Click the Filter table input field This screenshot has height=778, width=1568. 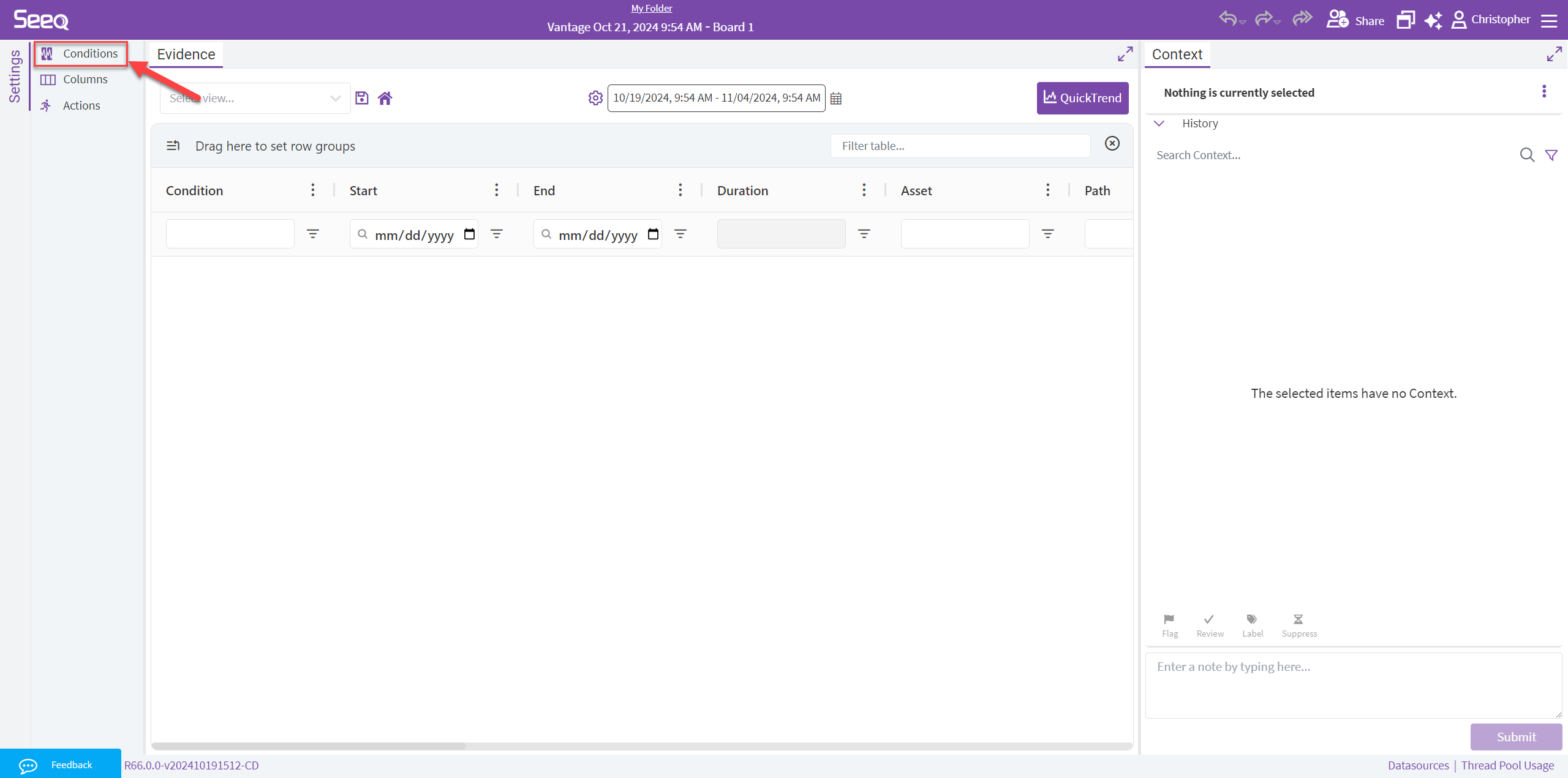(960, 146)
